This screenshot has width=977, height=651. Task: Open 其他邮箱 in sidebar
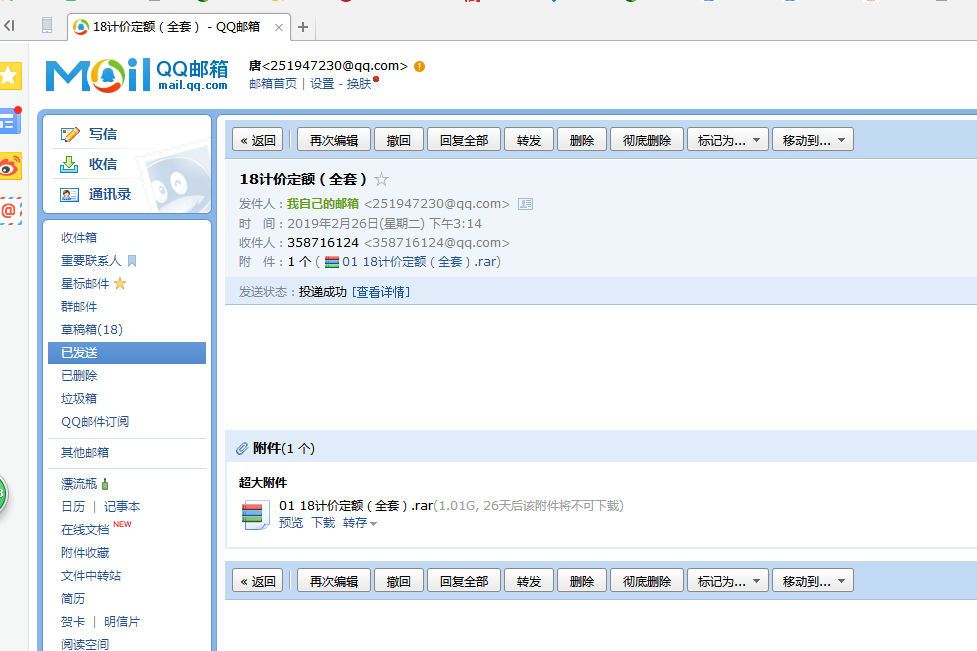85,453
